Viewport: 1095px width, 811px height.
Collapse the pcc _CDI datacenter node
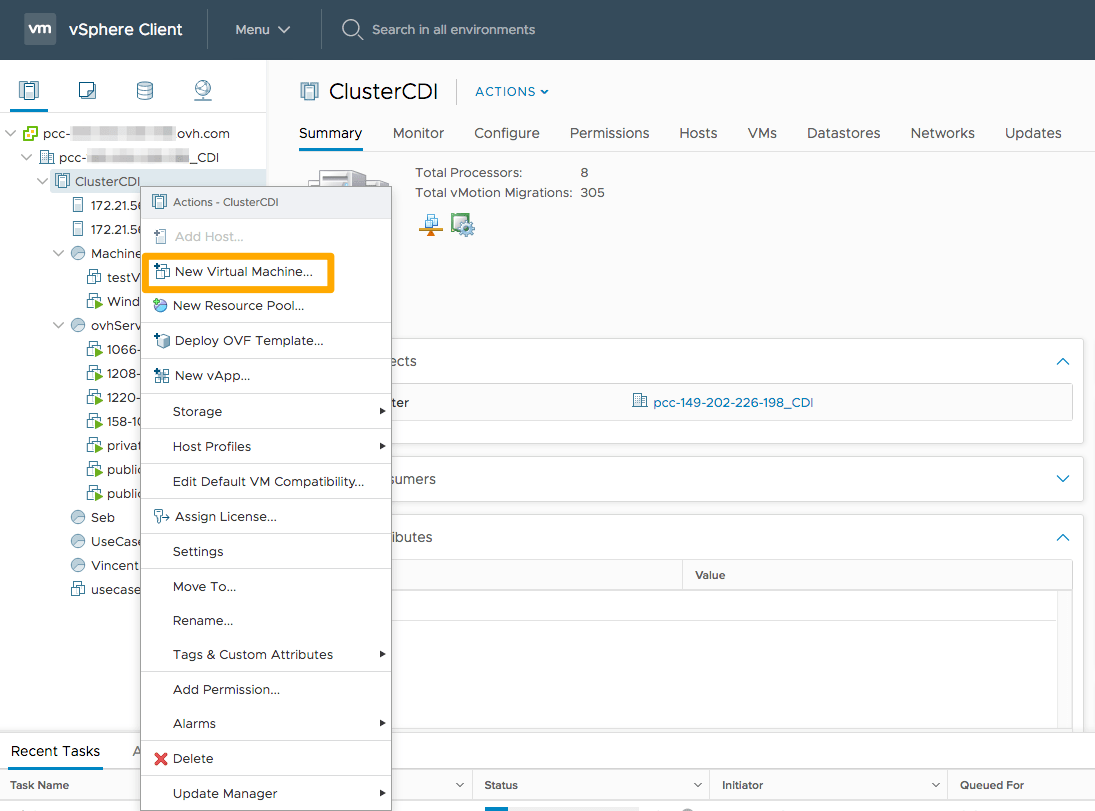coord(27,157)
